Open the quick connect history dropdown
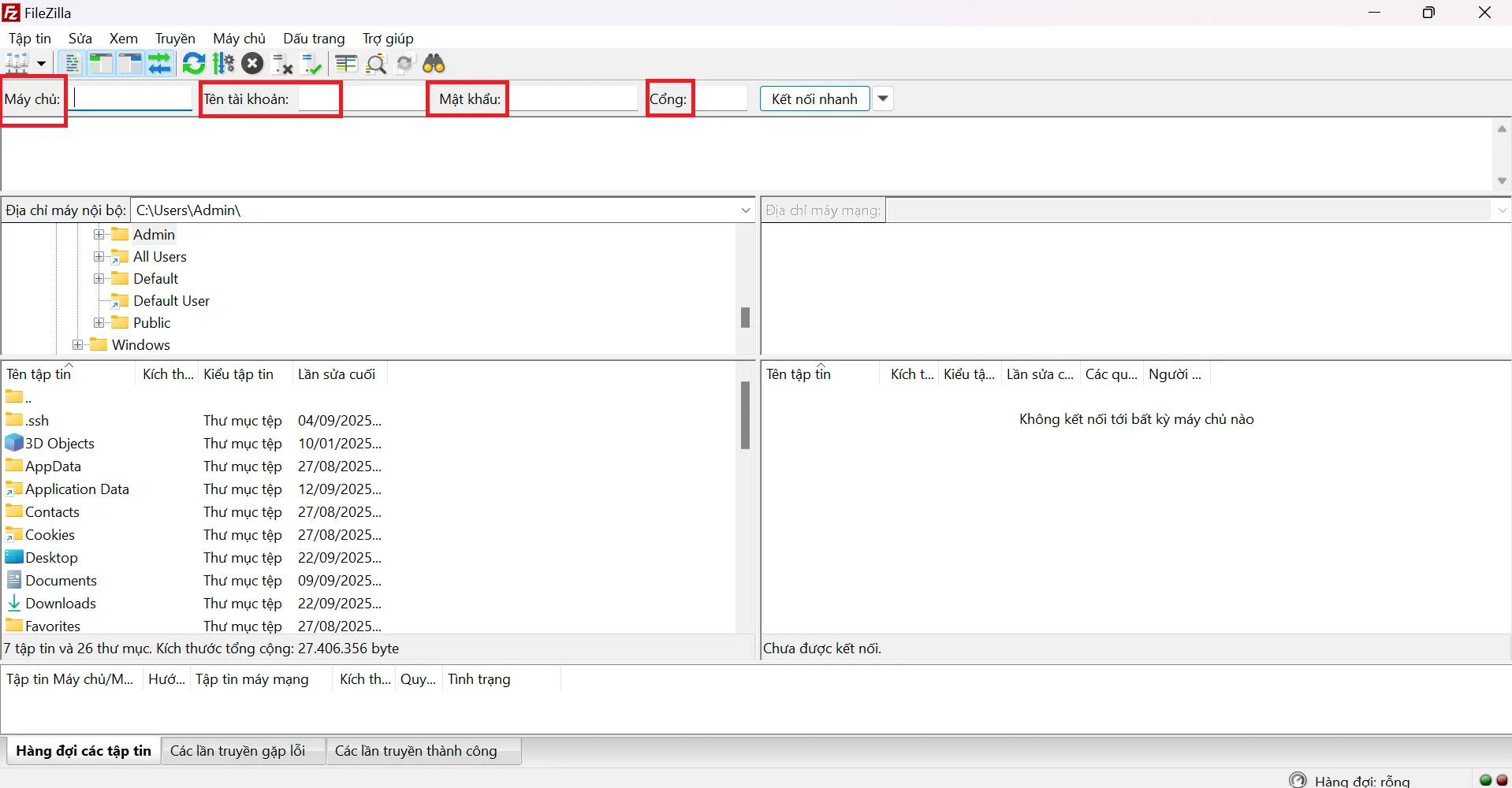This screenshot has width=1512, height=788. coord(883,99)
